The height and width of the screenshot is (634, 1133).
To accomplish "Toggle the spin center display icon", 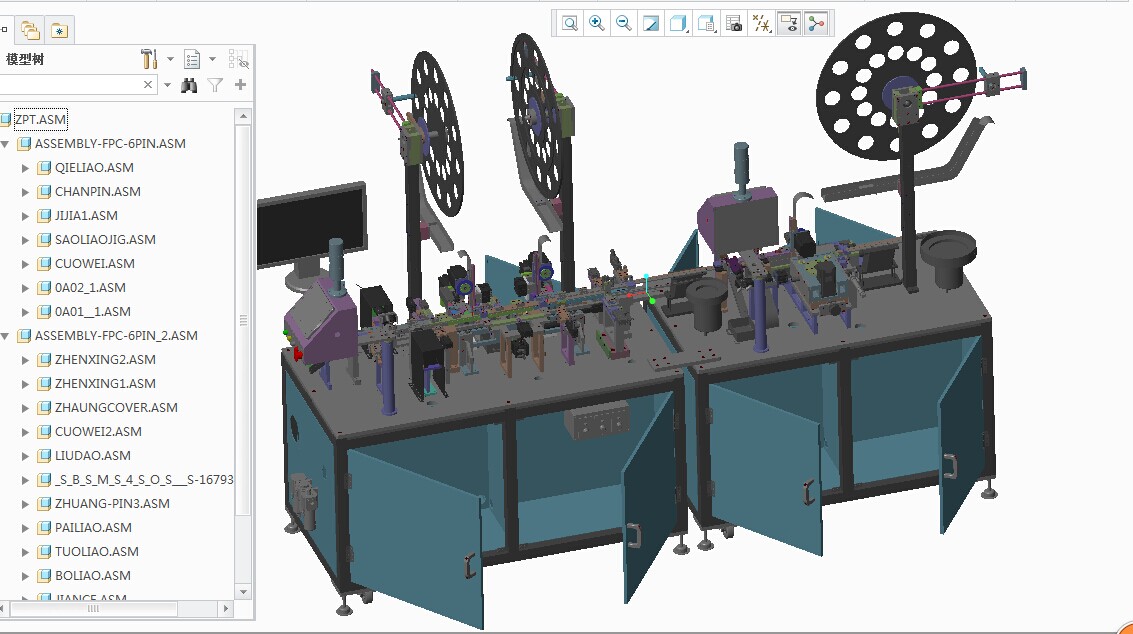I will point(815,22).
